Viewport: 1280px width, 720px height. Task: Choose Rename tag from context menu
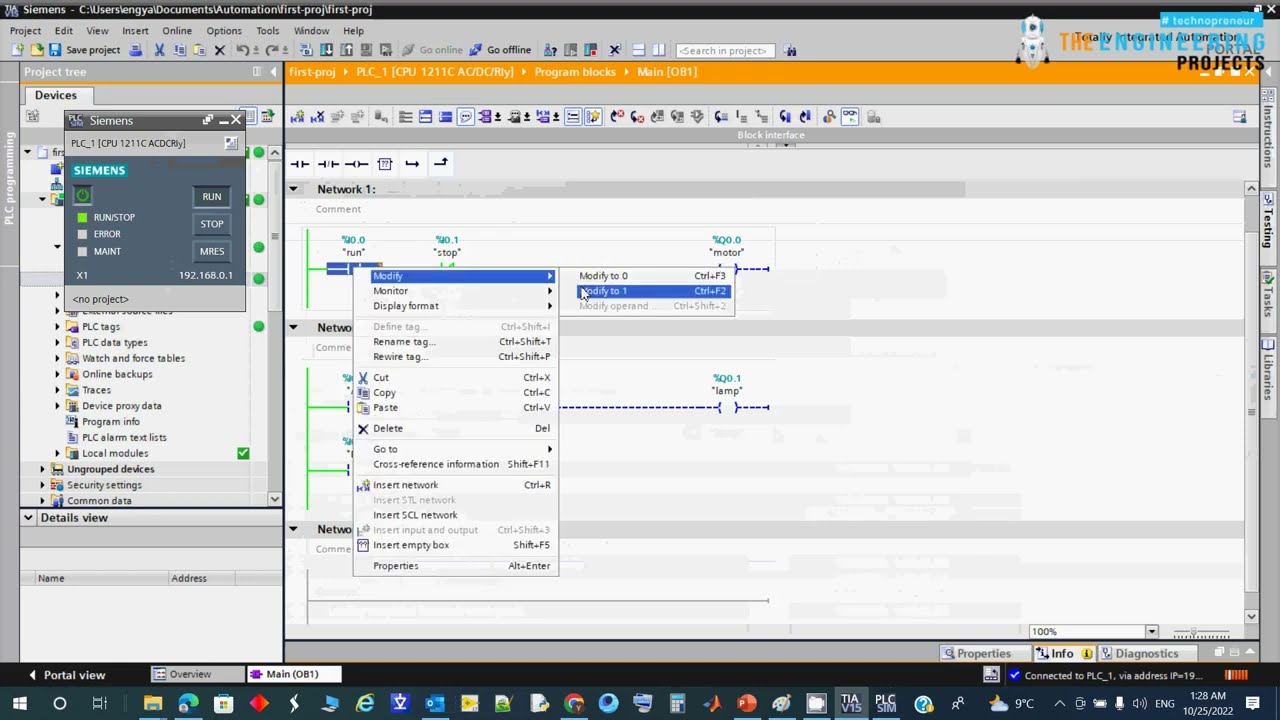pos(455,342)
